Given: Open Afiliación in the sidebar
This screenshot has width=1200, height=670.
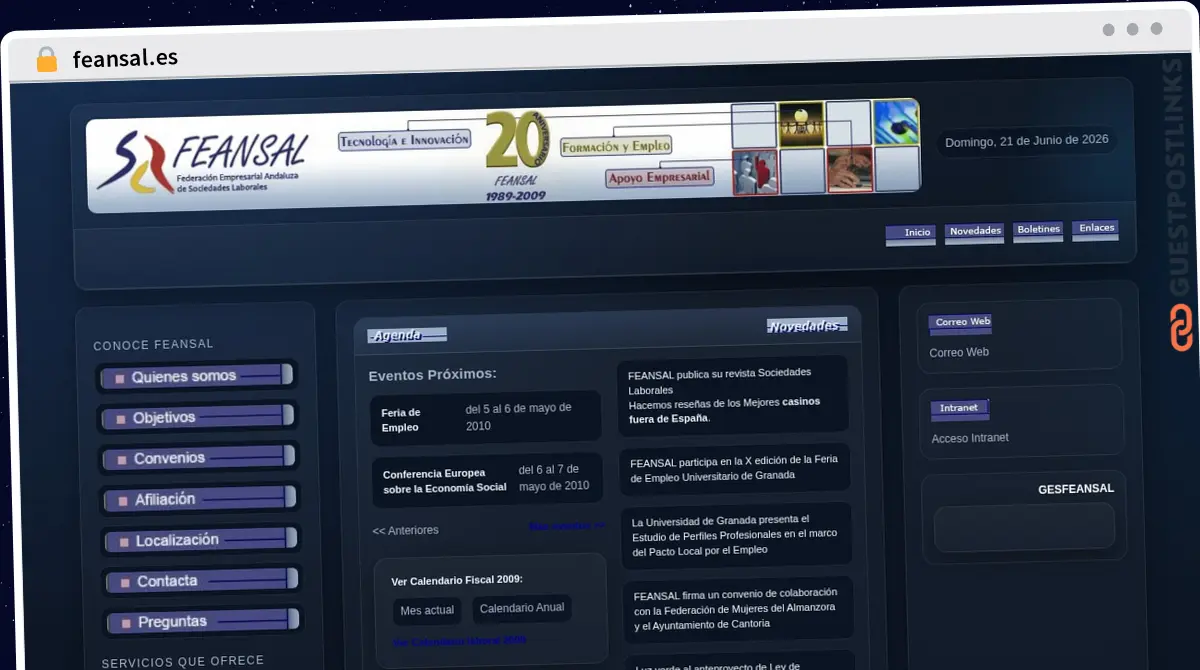Looking at the screenshot, I should tap(200, 499).
